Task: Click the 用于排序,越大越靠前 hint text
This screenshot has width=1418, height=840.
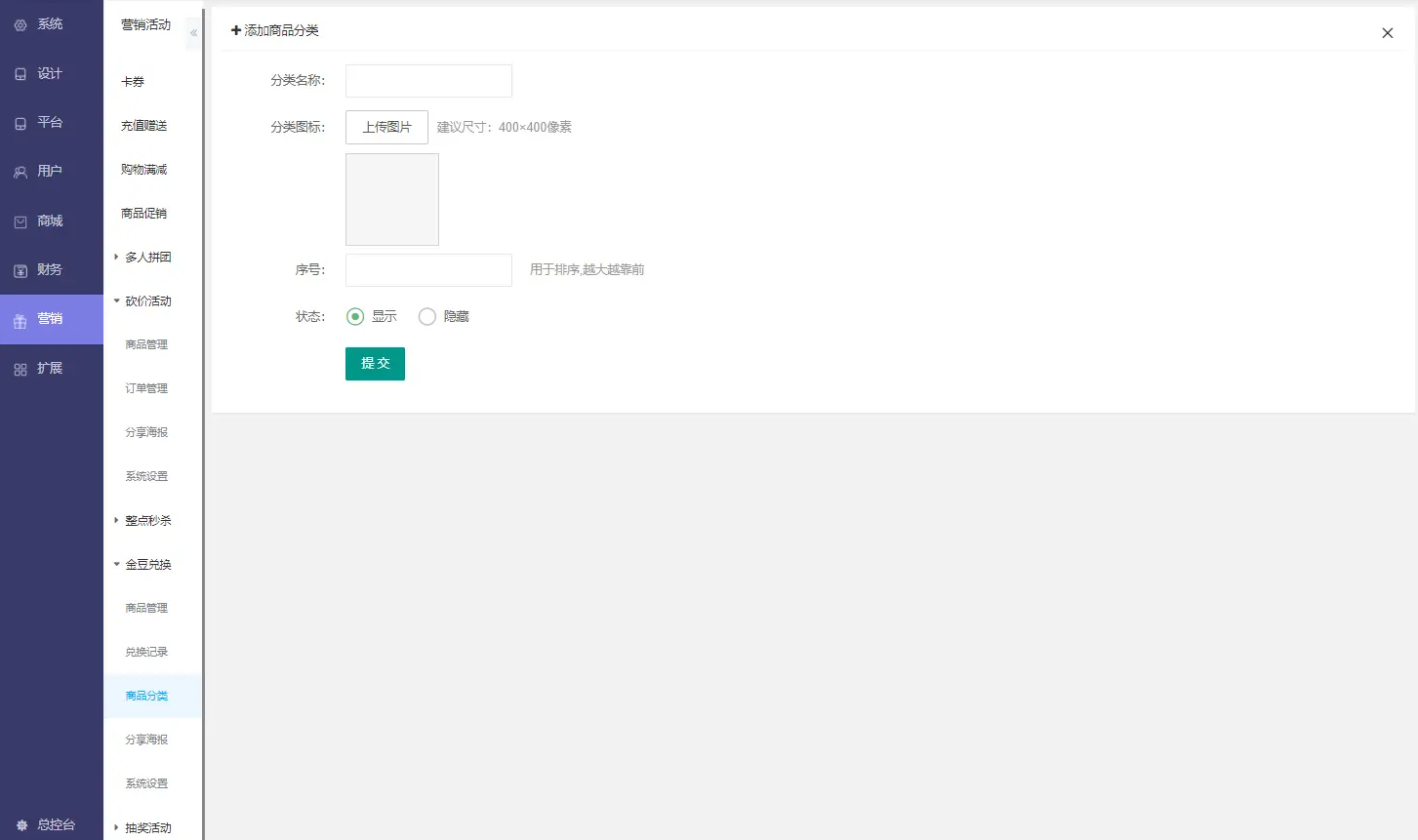Action: point(587,269)
